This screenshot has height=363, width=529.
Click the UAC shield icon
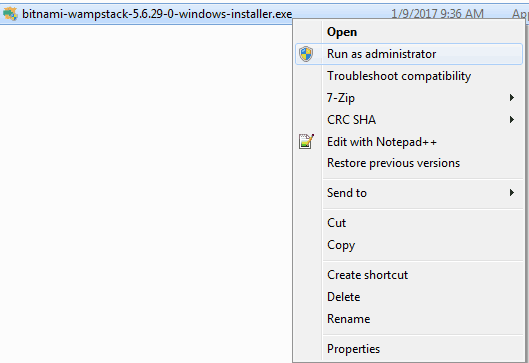click(306, 54)
